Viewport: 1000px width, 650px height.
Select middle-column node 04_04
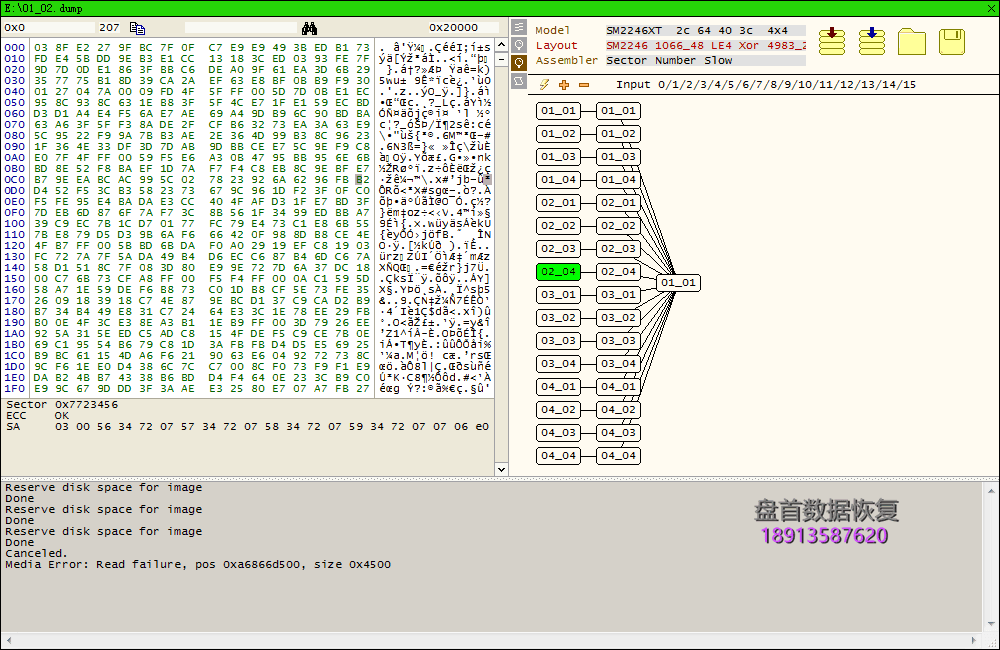click(618, 455)
